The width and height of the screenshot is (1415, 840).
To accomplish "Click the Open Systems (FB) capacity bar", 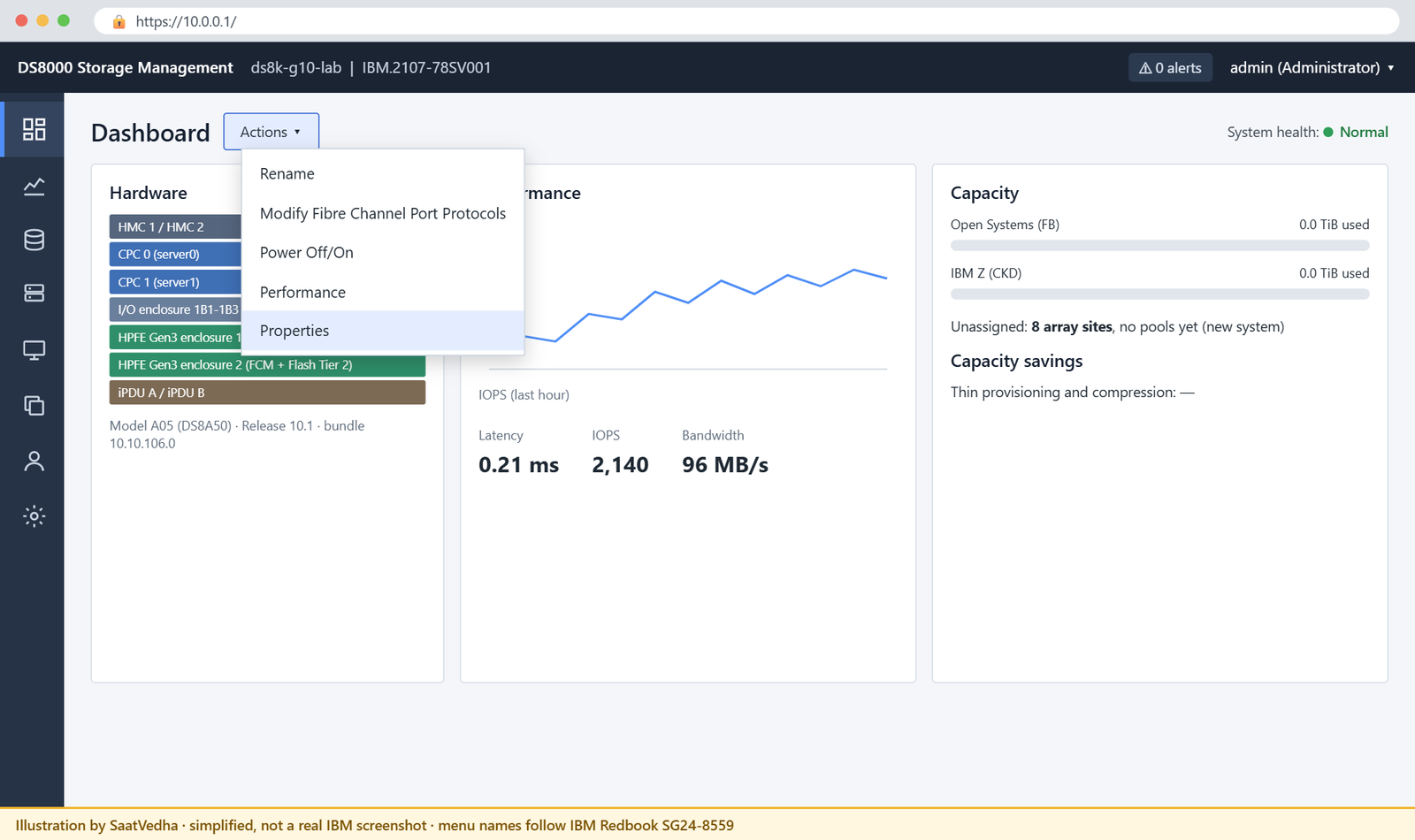I will 1159,245.
